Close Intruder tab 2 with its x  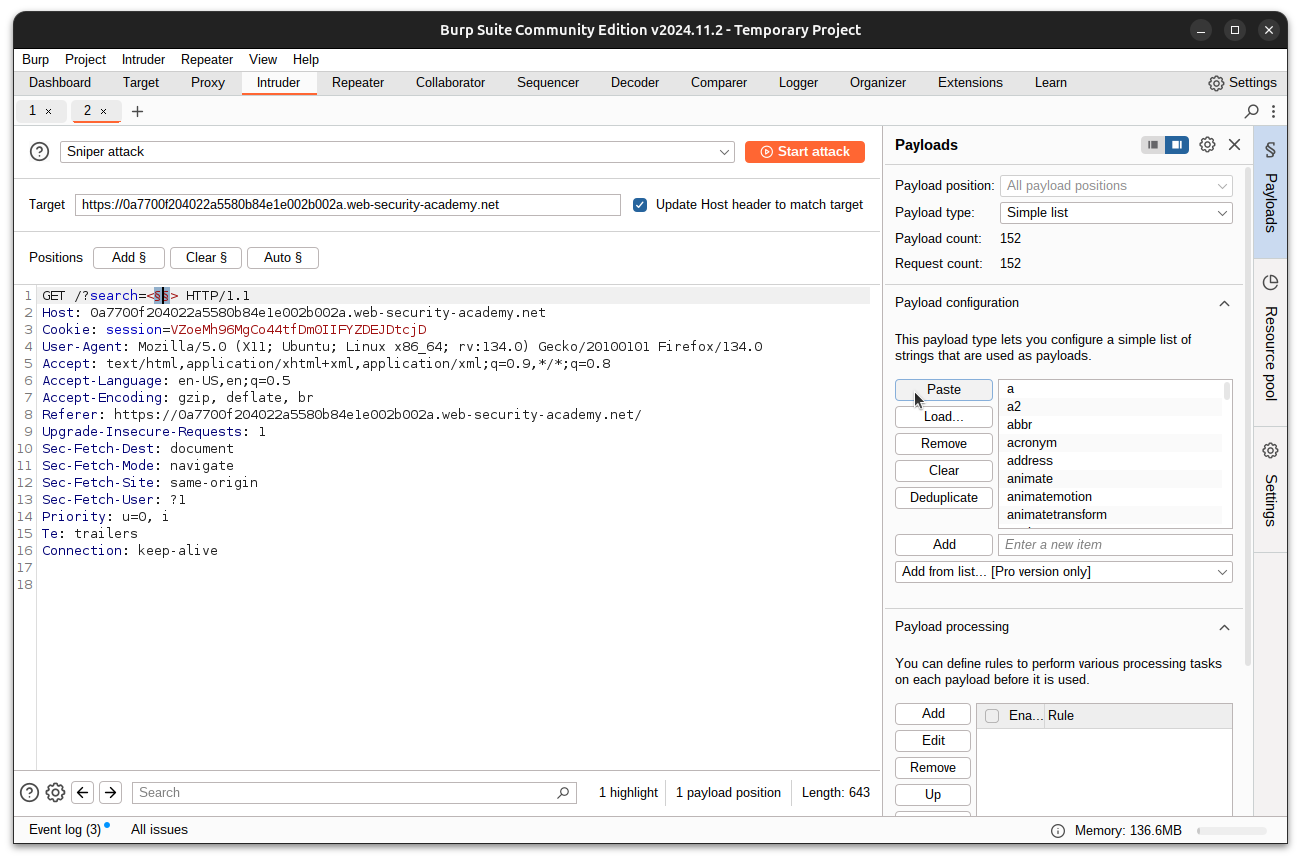click(x=103, y=111)
